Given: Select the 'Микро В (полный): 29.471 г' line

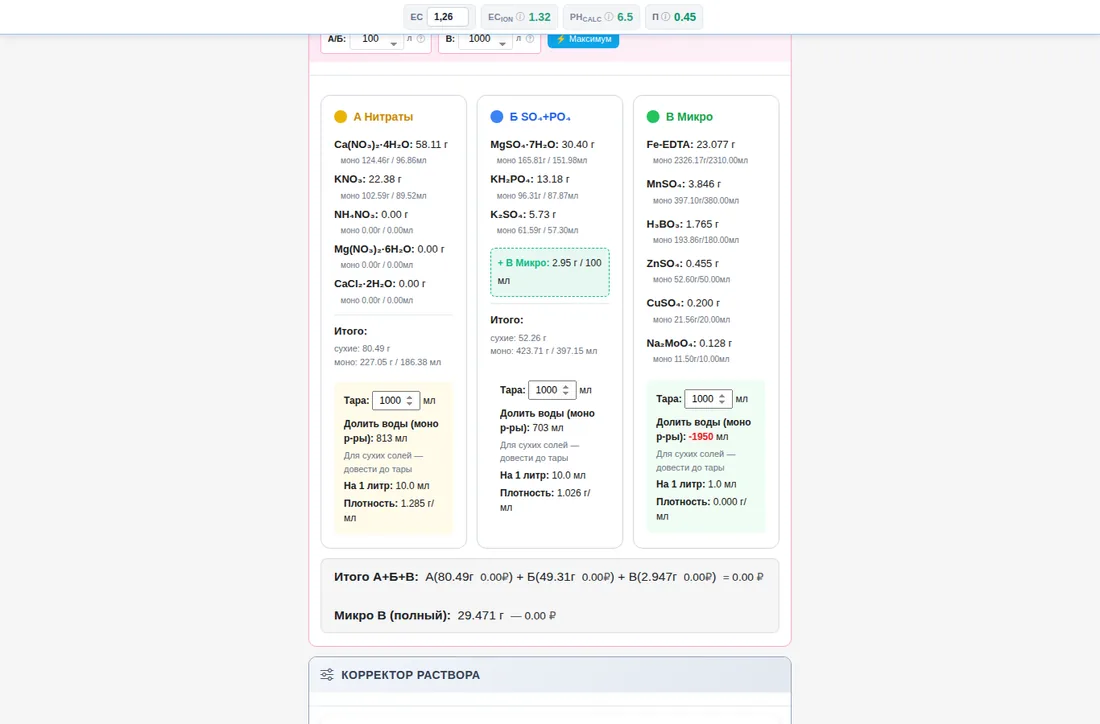Looking at the screenshot, I should click(x=445, y=615).
